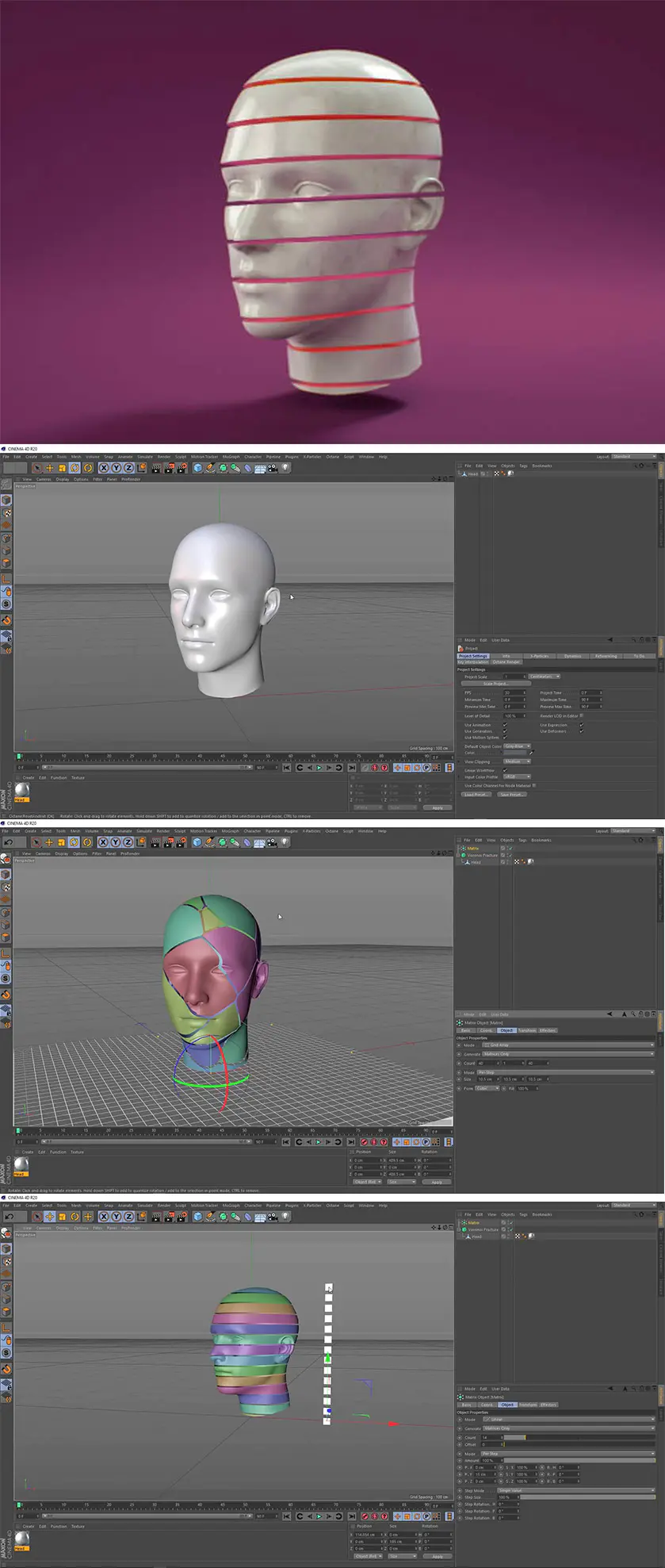Open Default Object Color dropdown
The image size is (665, 1568).
[x=517, y=746]
